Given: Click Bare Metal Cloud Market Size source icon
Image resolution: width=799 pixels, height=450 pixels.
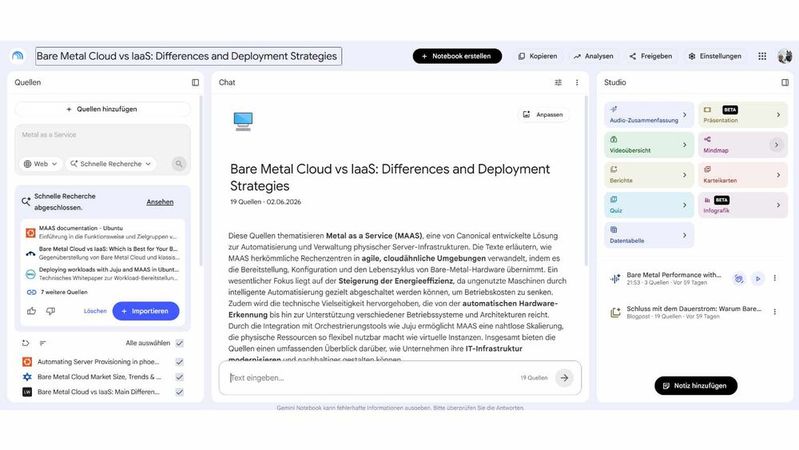Looking at the screenshot, I should [x=27, y=377].
